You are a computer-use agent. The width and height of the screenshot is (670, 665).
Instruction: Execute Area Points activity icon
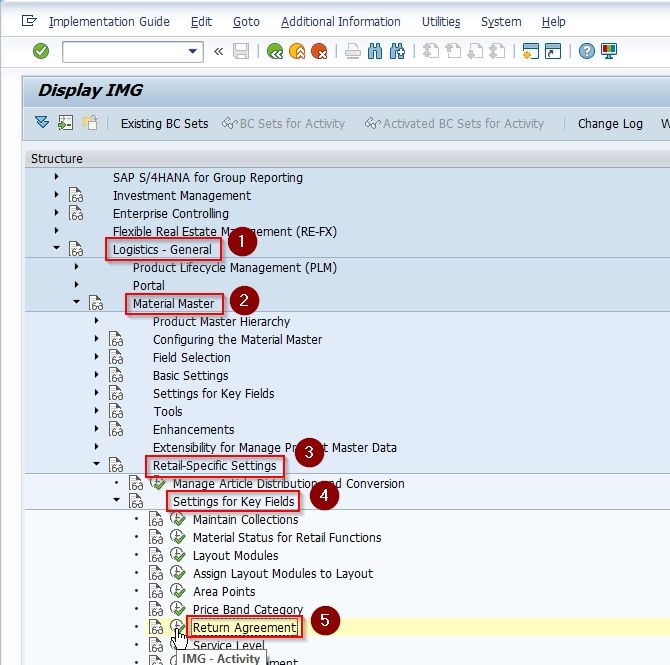click(x=177, y=591)
